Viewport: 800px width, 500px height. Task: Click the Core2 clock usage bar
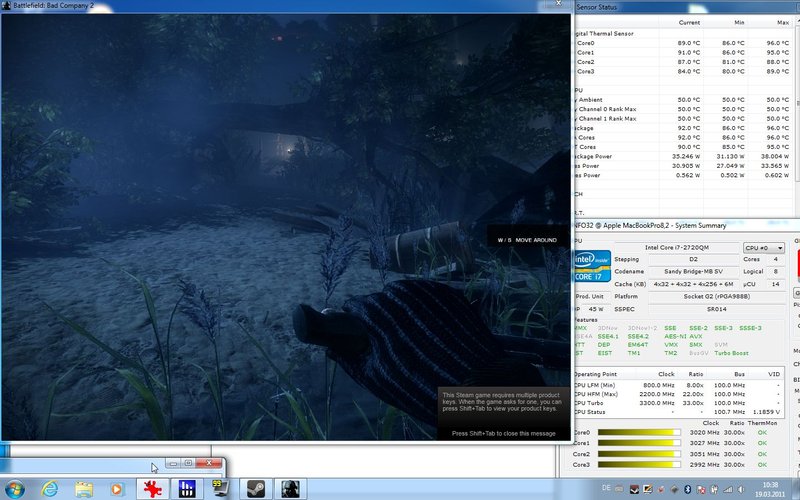(639, 454)
